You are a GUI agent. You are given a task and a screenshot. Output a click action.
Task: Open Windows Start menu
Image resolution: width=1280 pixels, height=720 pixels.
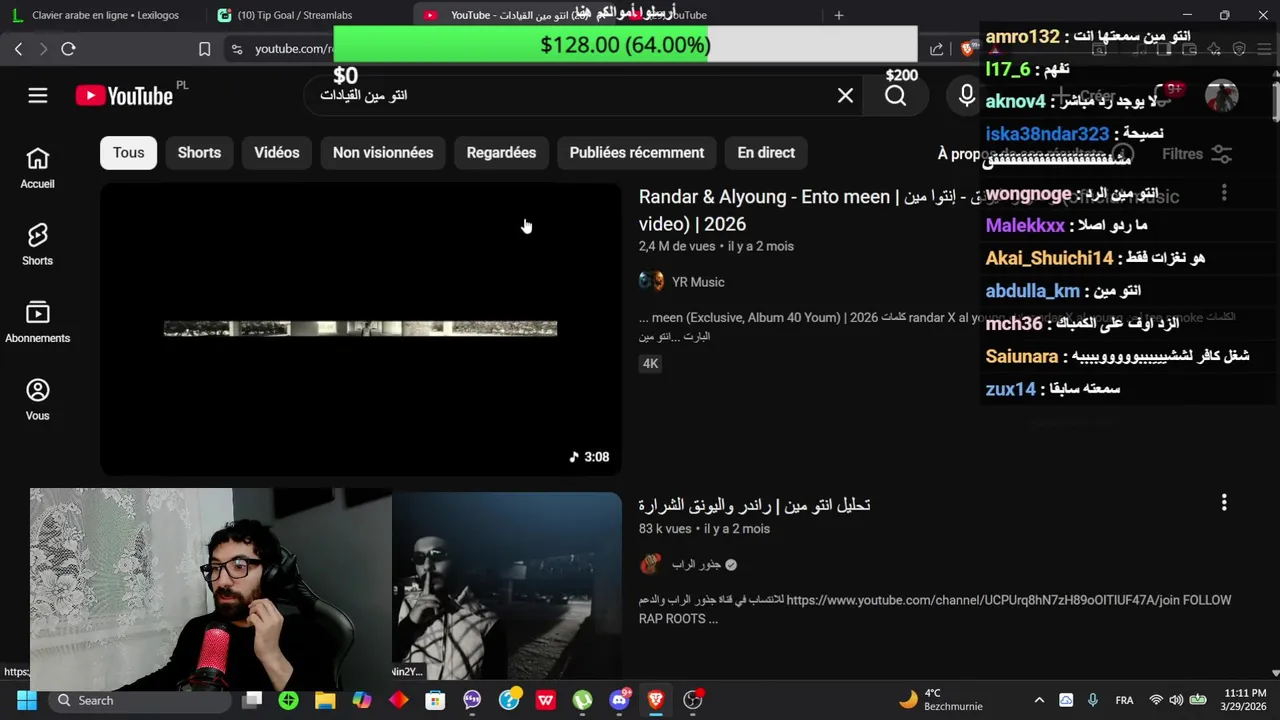pos(26,700)
